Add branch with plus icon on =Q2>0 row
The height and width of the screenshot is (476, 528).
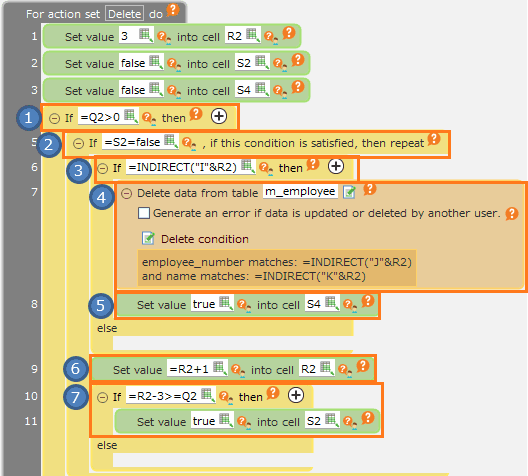219,116
